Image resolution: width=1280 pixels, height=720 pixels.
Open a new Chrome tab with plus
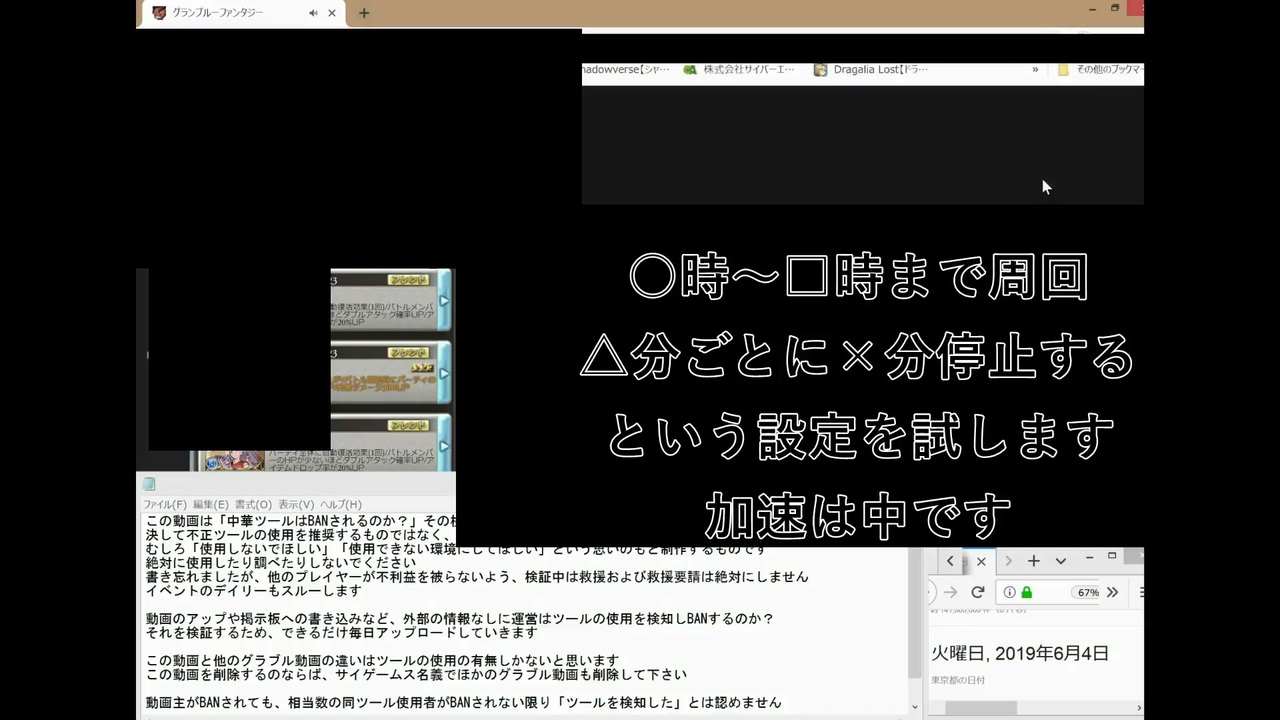point(364,13)
